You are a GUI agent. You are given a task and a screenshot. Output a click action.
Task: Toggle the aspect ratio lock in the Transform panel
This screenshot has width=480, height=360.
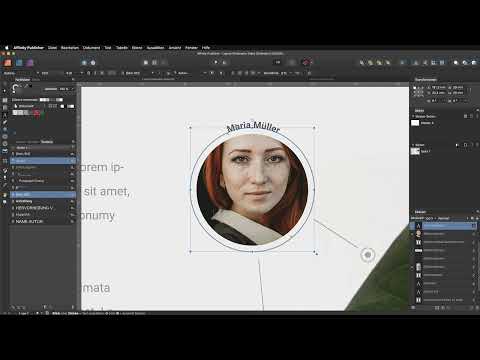(470, 90)
